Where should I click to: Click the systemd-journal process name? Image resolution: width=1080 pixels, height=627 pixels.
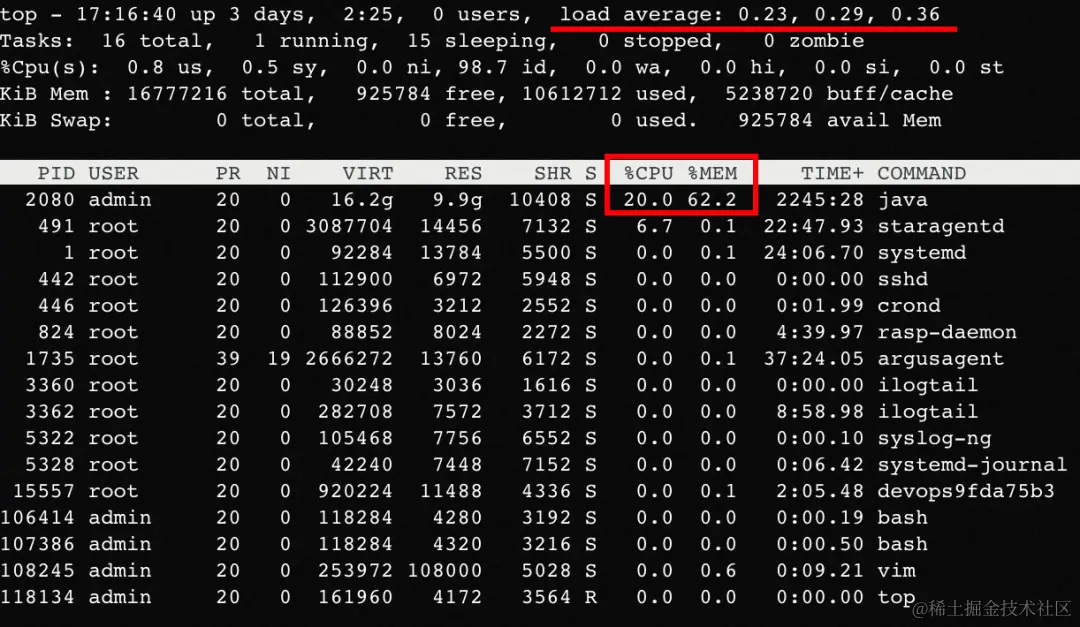coord(973,464)
